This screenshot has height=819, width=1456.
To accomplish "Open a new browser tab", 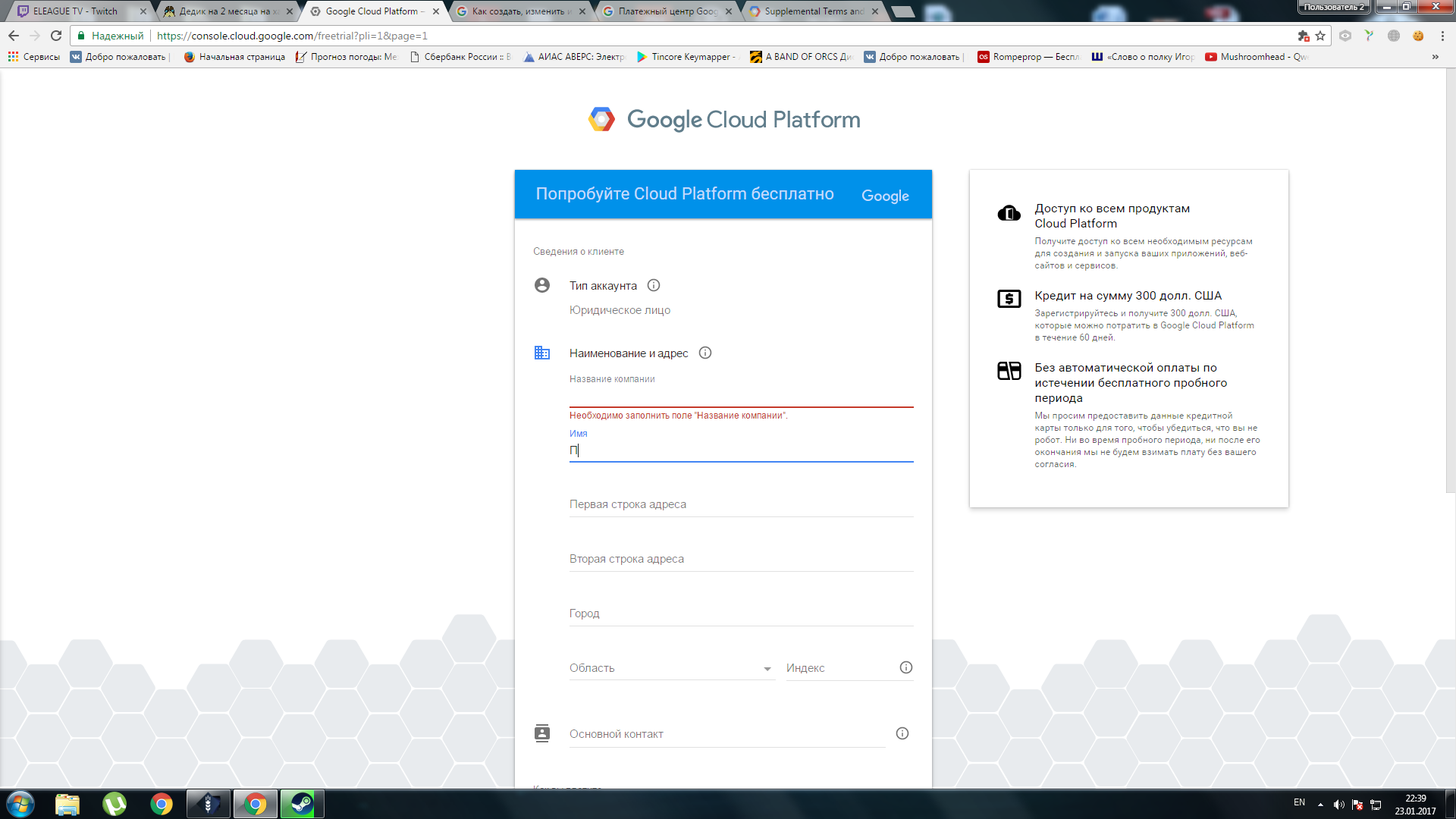I will click(x=902, y=11).
